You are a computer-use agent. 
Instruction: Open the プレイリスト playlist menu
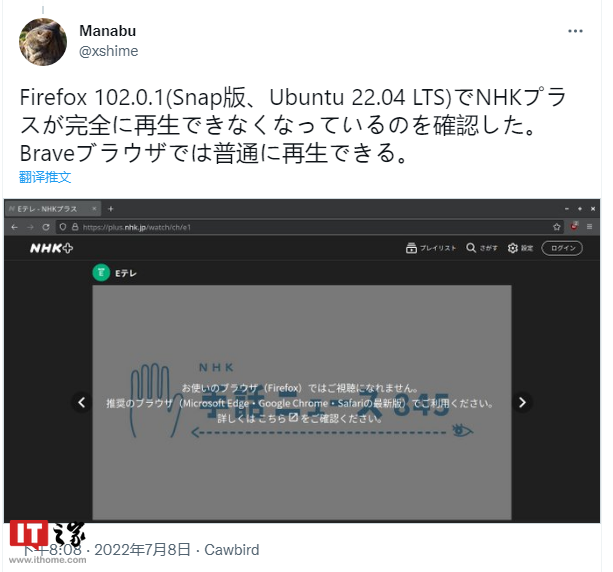431,248
